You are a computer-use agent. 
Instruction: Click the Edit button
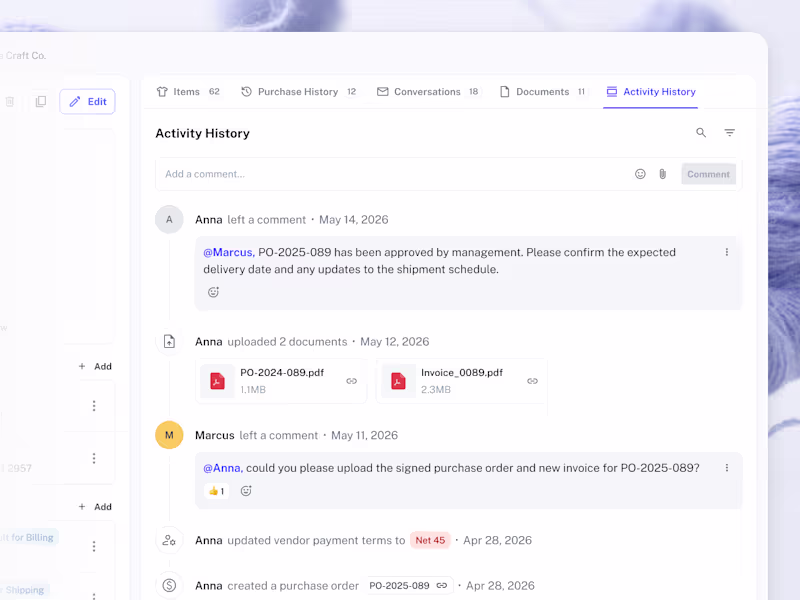coord(87,102)
